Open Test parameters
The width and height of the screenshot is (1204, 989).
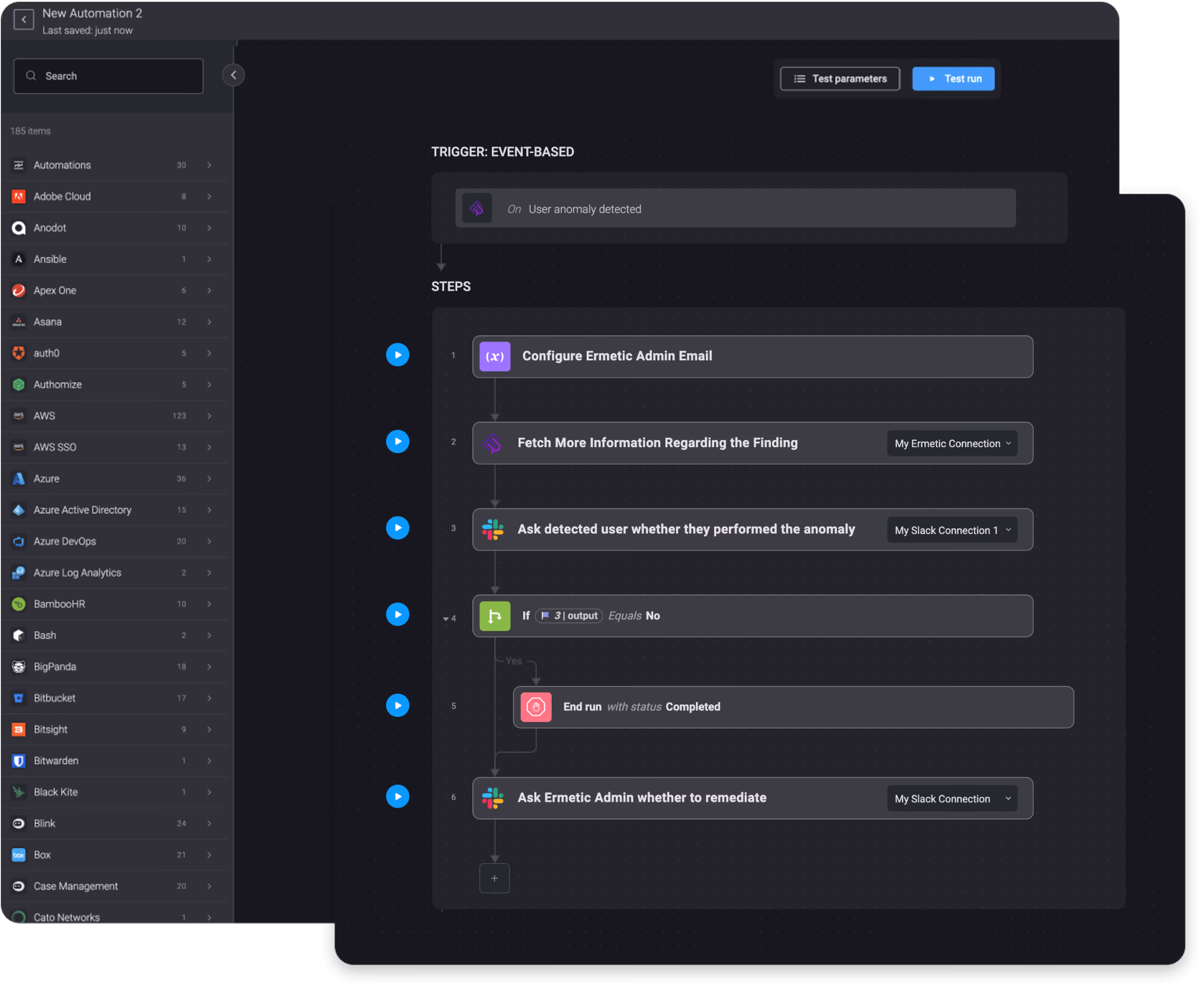point(841,79)
